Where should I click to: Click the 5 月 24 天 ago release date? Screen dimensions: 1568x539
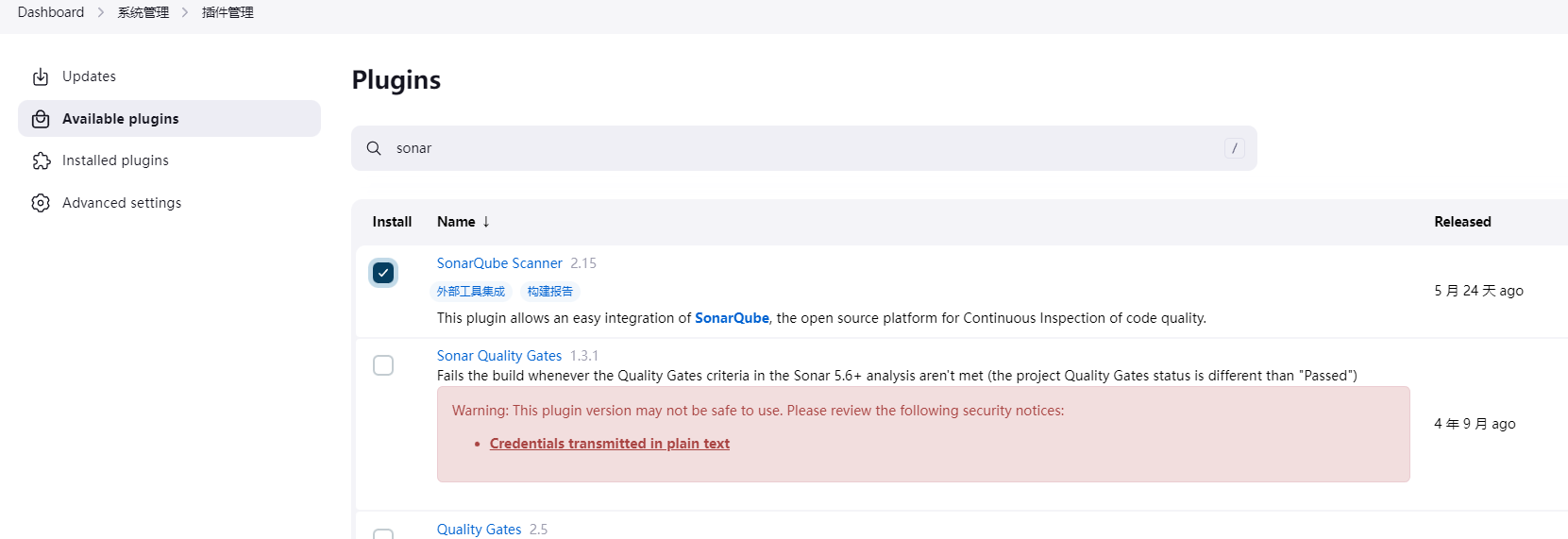[x=1478, y=291]
